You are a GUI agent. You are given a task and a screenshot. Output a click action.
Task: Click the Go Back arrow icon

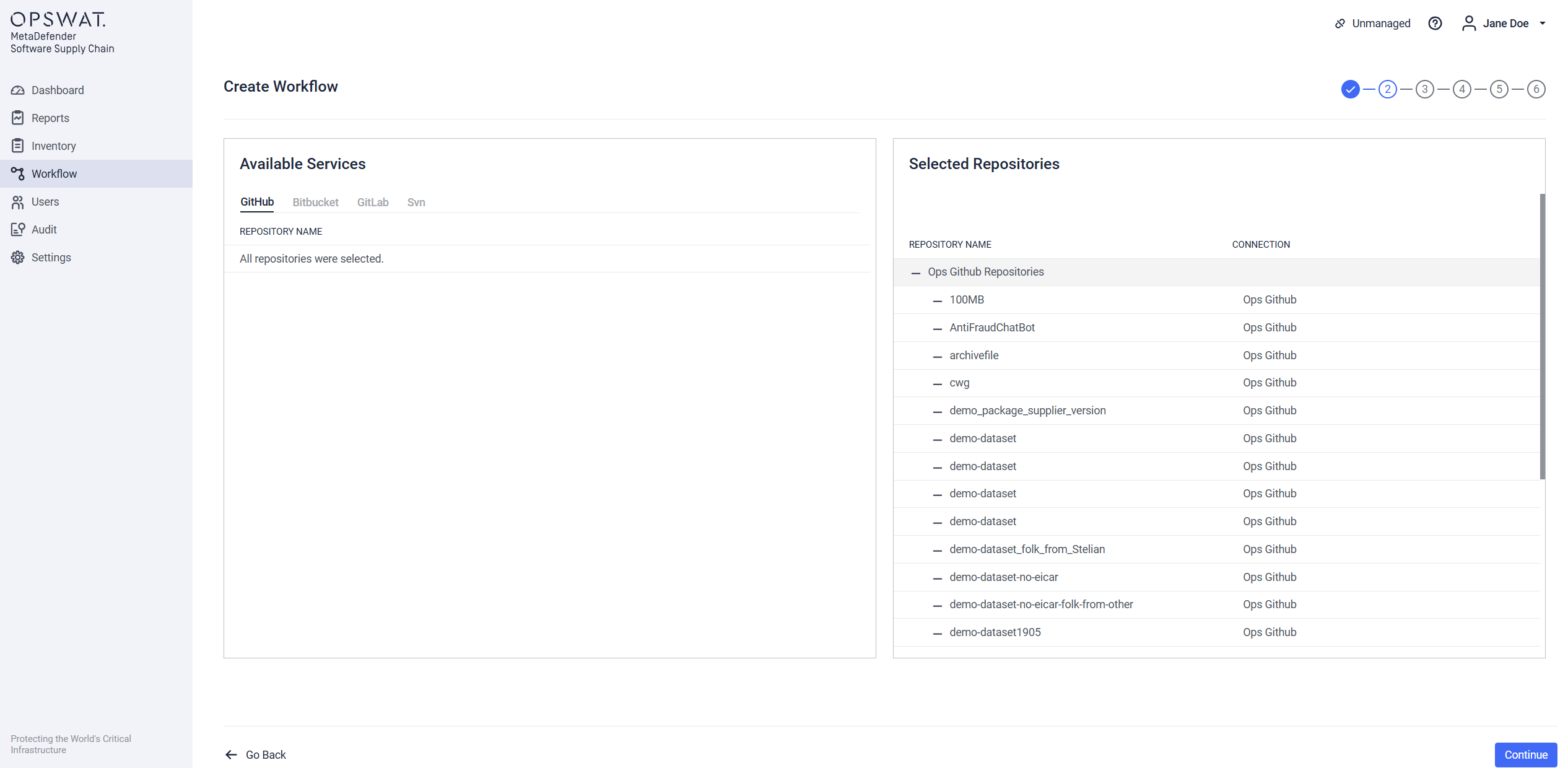232,754
